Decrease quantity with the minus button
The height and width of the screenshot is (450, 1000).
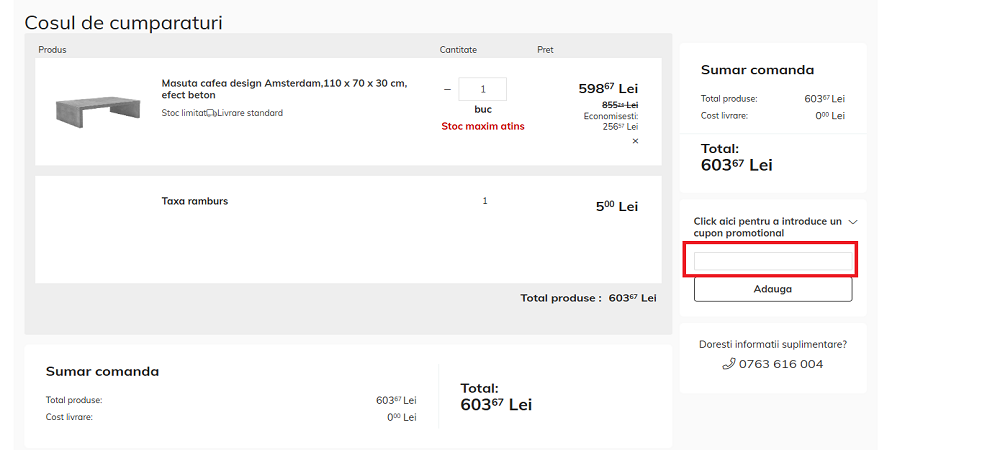[x=447, y=89]
